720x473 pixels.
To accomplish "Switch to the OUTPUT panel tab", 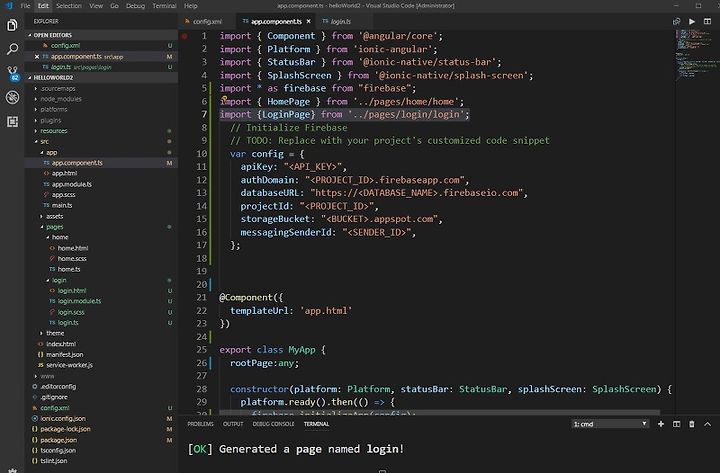I will 233,424.
